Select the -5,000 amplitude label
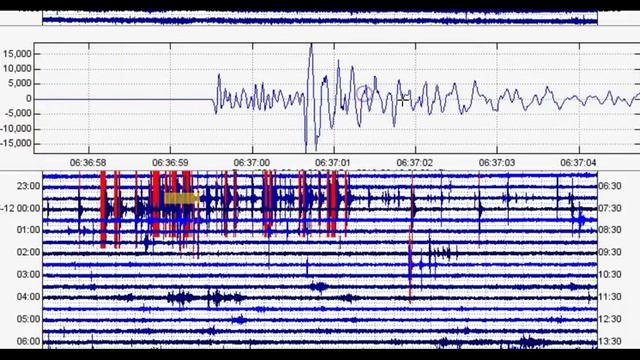The height and width of the screenshot is (360, 640). tap(18, 113)
